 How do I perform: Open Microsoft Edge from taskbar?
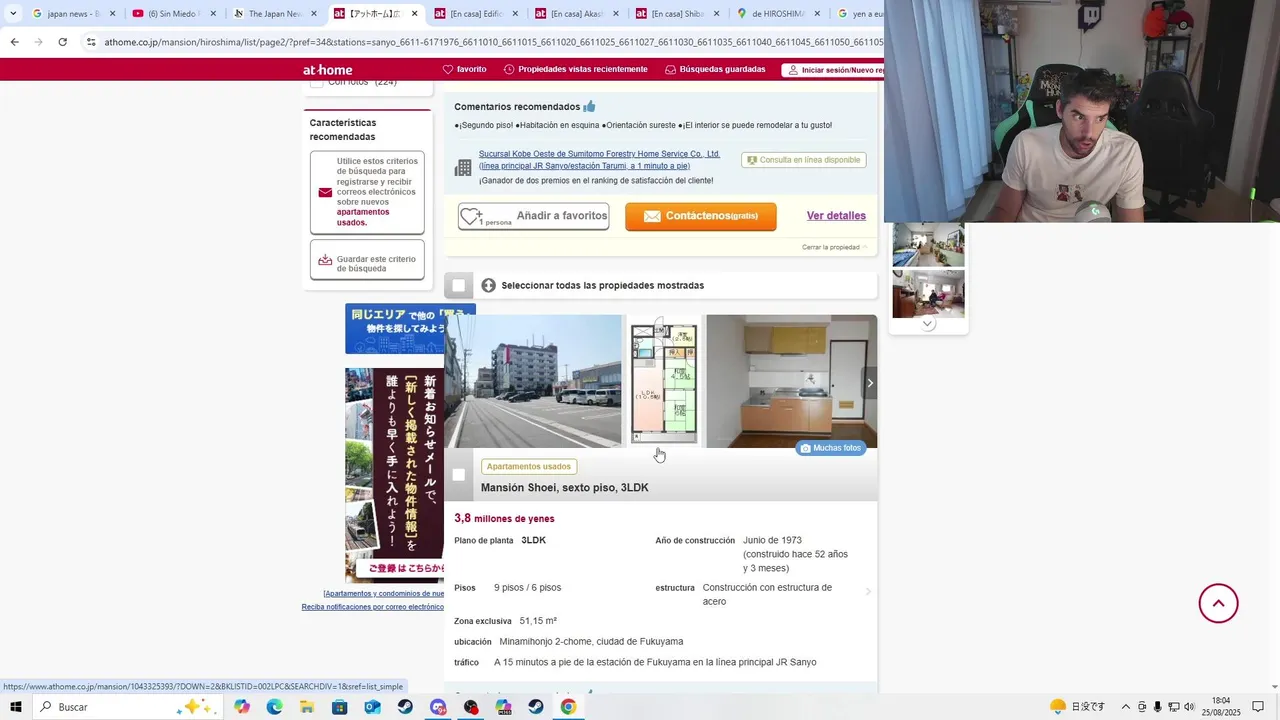(x=274, y=707)
